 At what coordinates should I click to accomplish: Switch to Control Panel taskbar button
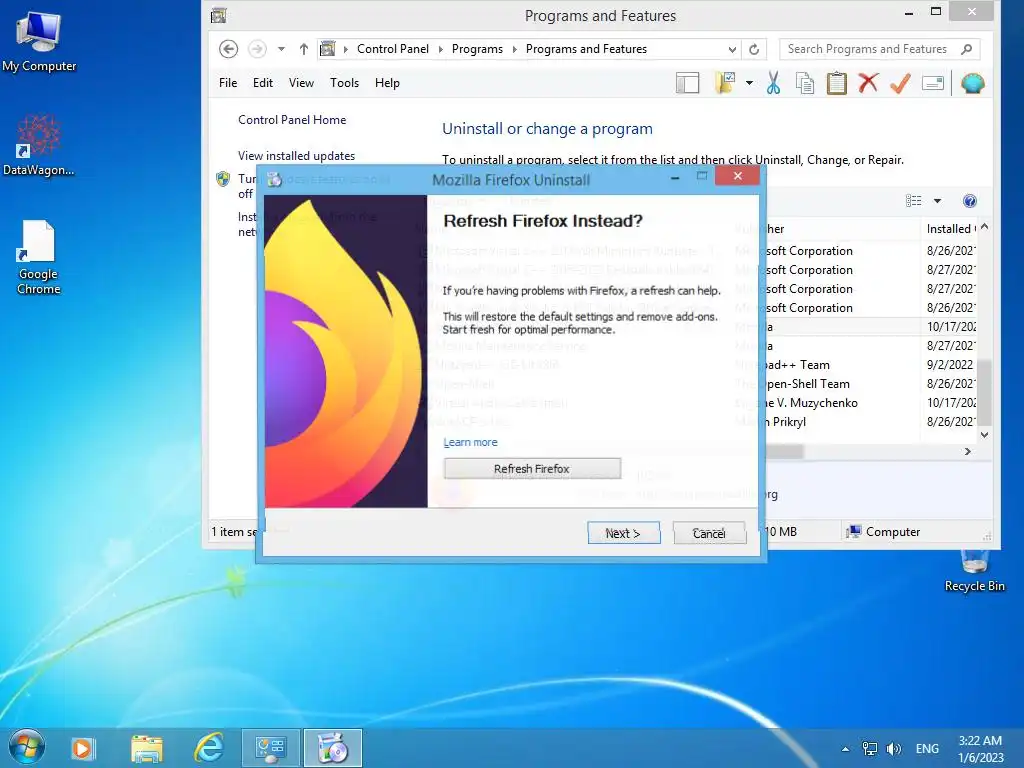[270, 748]
